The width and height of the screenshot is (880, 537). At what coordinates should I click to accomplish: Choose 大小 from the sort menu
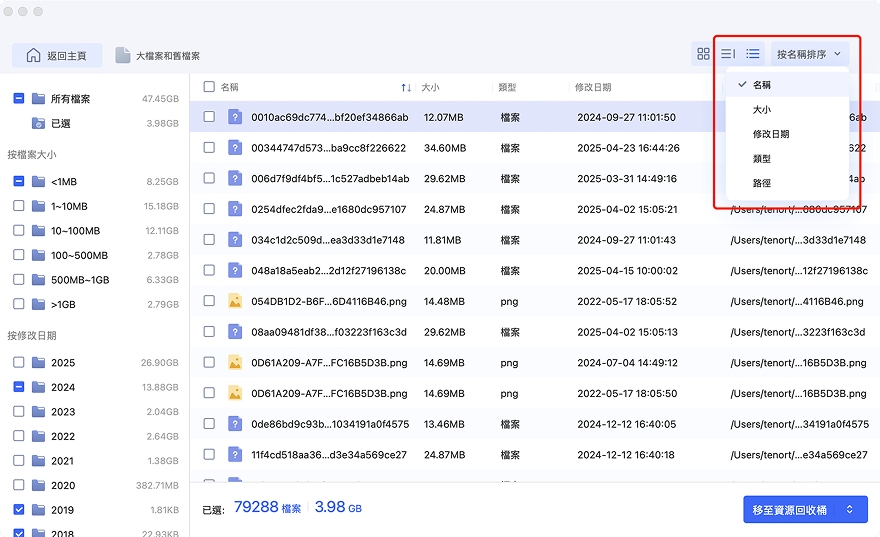761,110
